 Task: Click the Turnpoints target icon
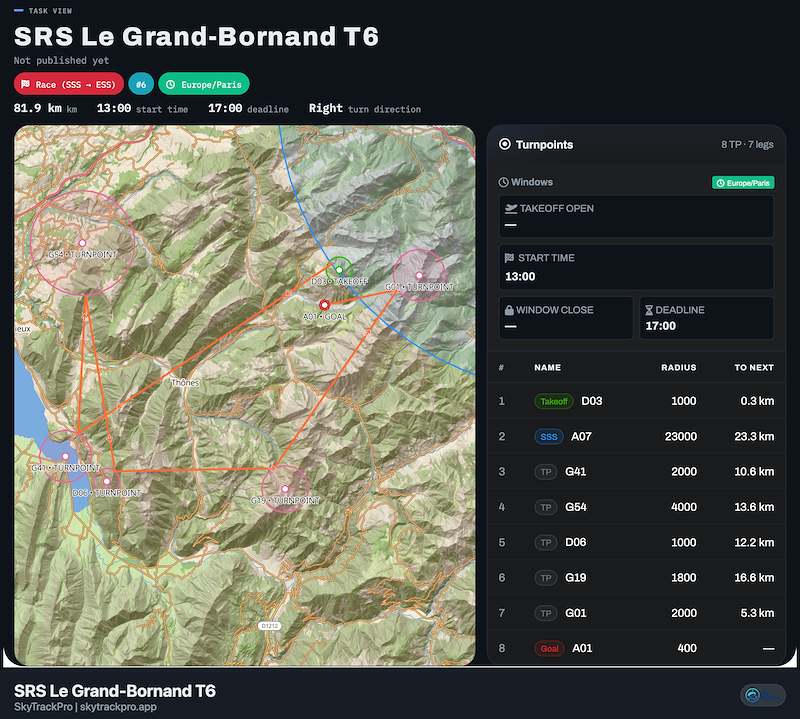point(505,144)
